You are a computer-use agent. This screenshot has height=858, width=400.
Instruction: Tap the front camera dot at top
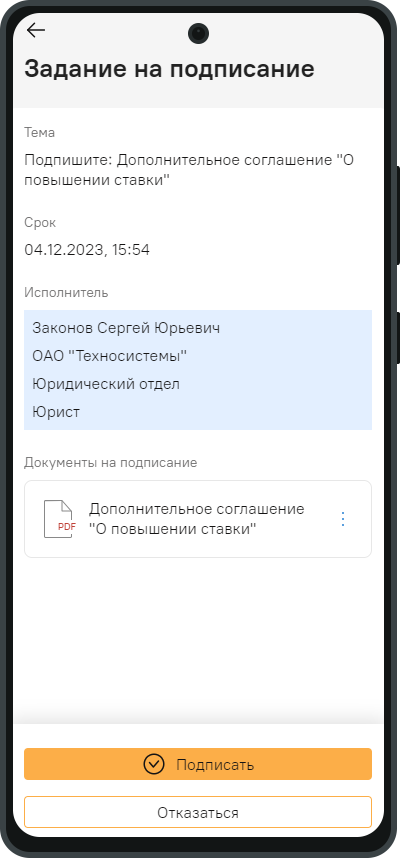(x=198, y=33)
